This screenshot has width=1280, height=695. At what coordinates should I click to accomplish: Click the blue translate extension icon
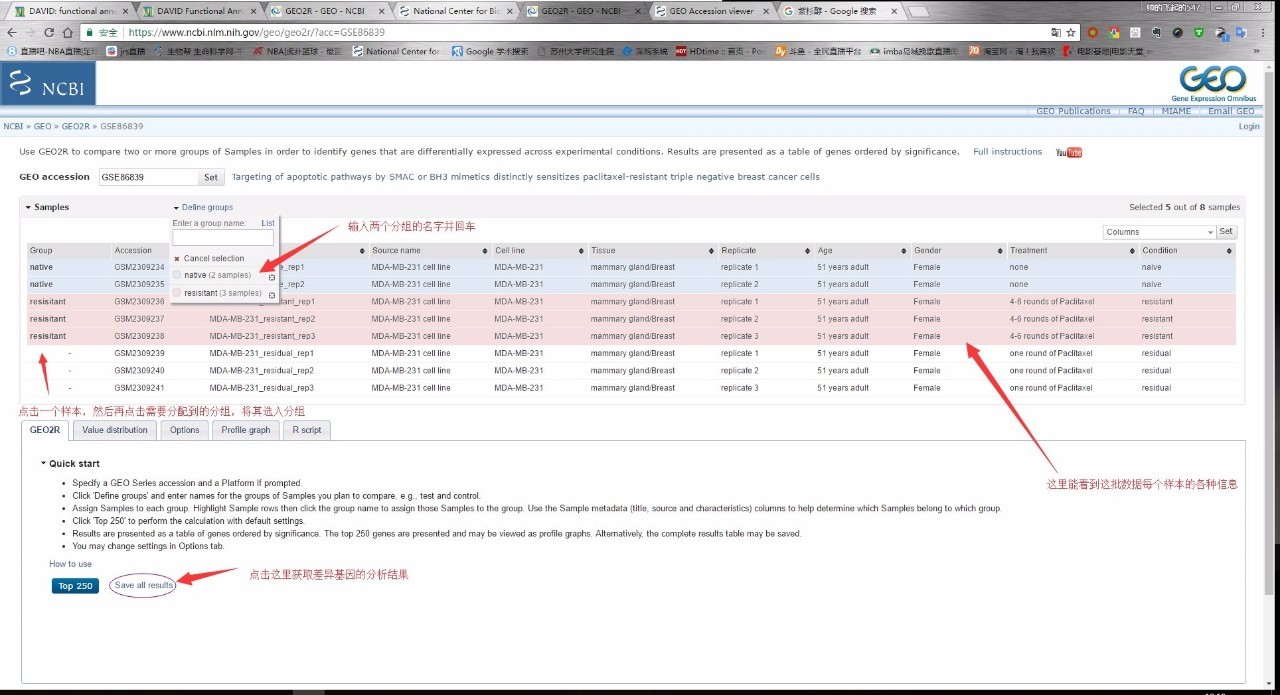pos(1242,32)
